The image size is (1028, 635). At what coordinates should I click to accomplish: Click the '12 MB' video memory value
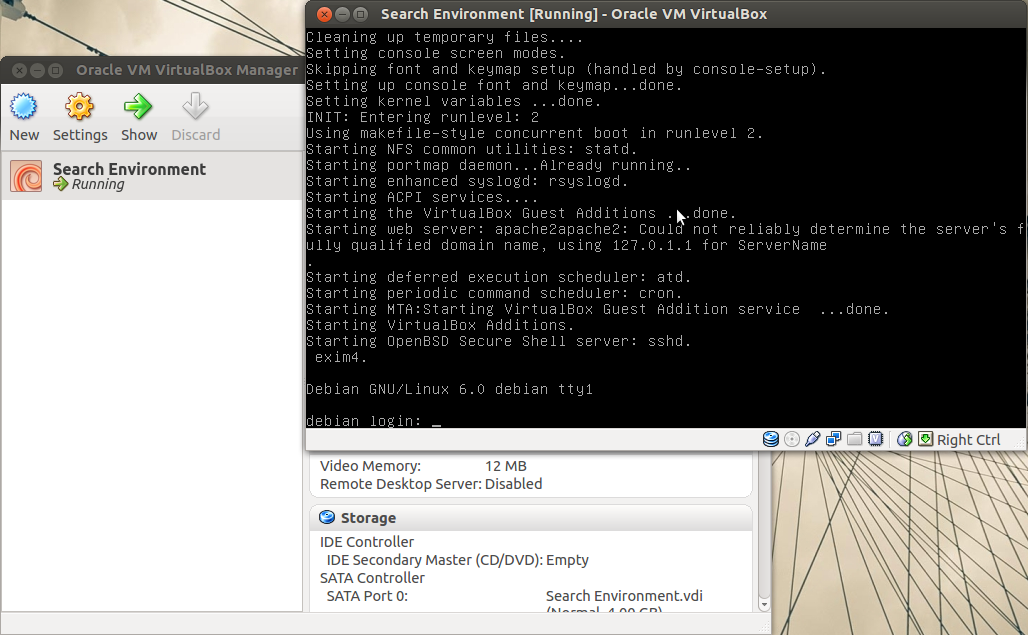(x=505, y=466)
